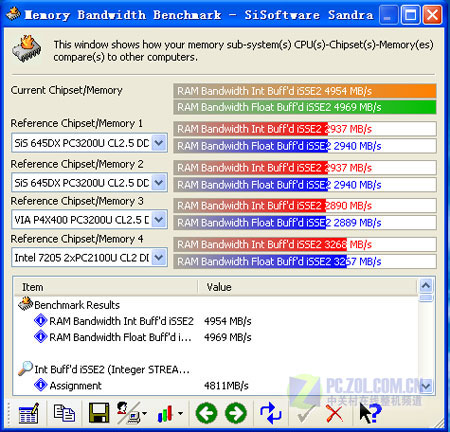Click the green current Float bandwidth bar

pyautogui.click(x=305, y=107)
